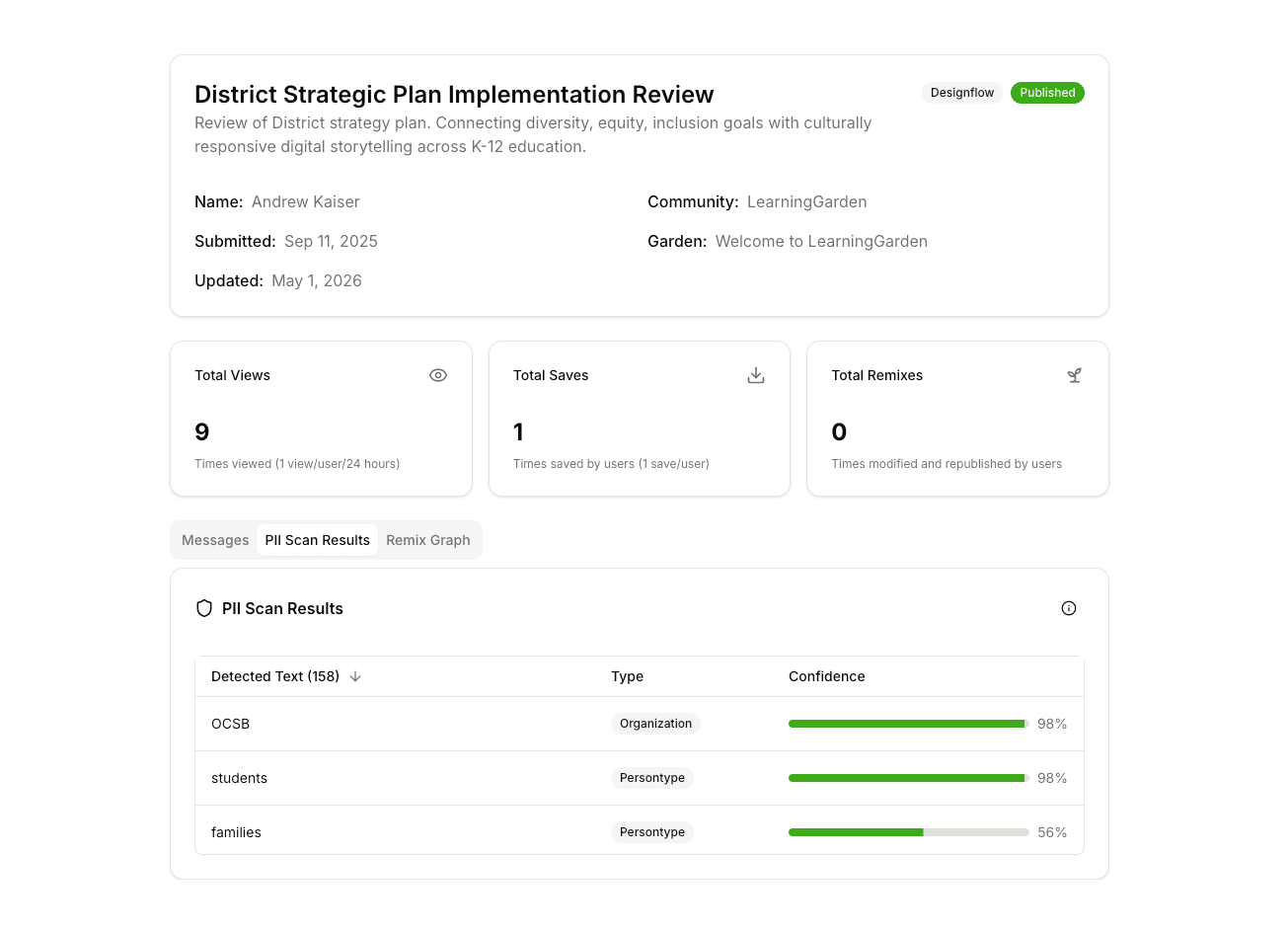Click the Organization type badge for OCSB
This screenshot has height=933, width=1288.
coord(655,724)
